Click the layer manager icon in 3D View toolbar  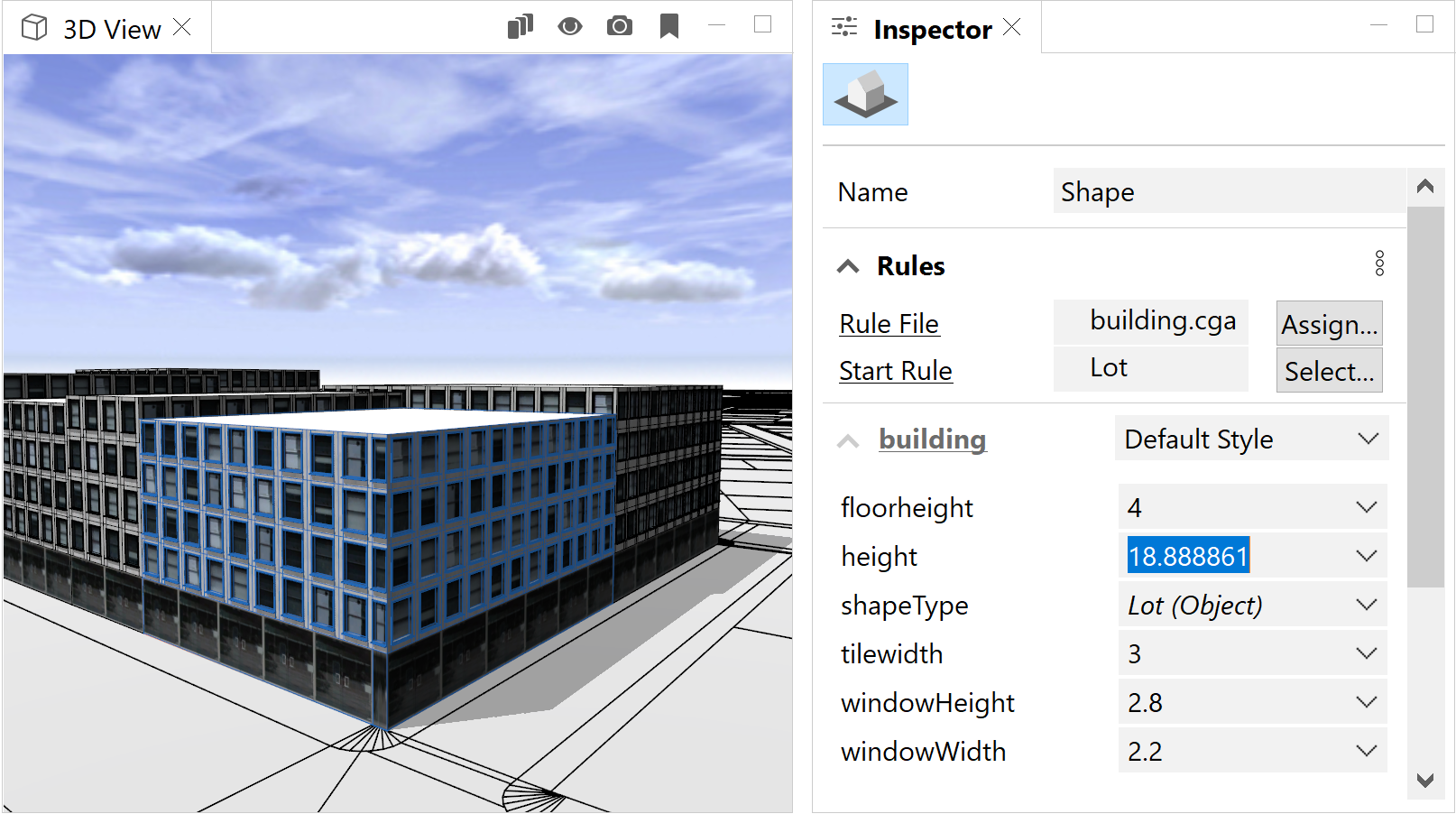[521, 26]
